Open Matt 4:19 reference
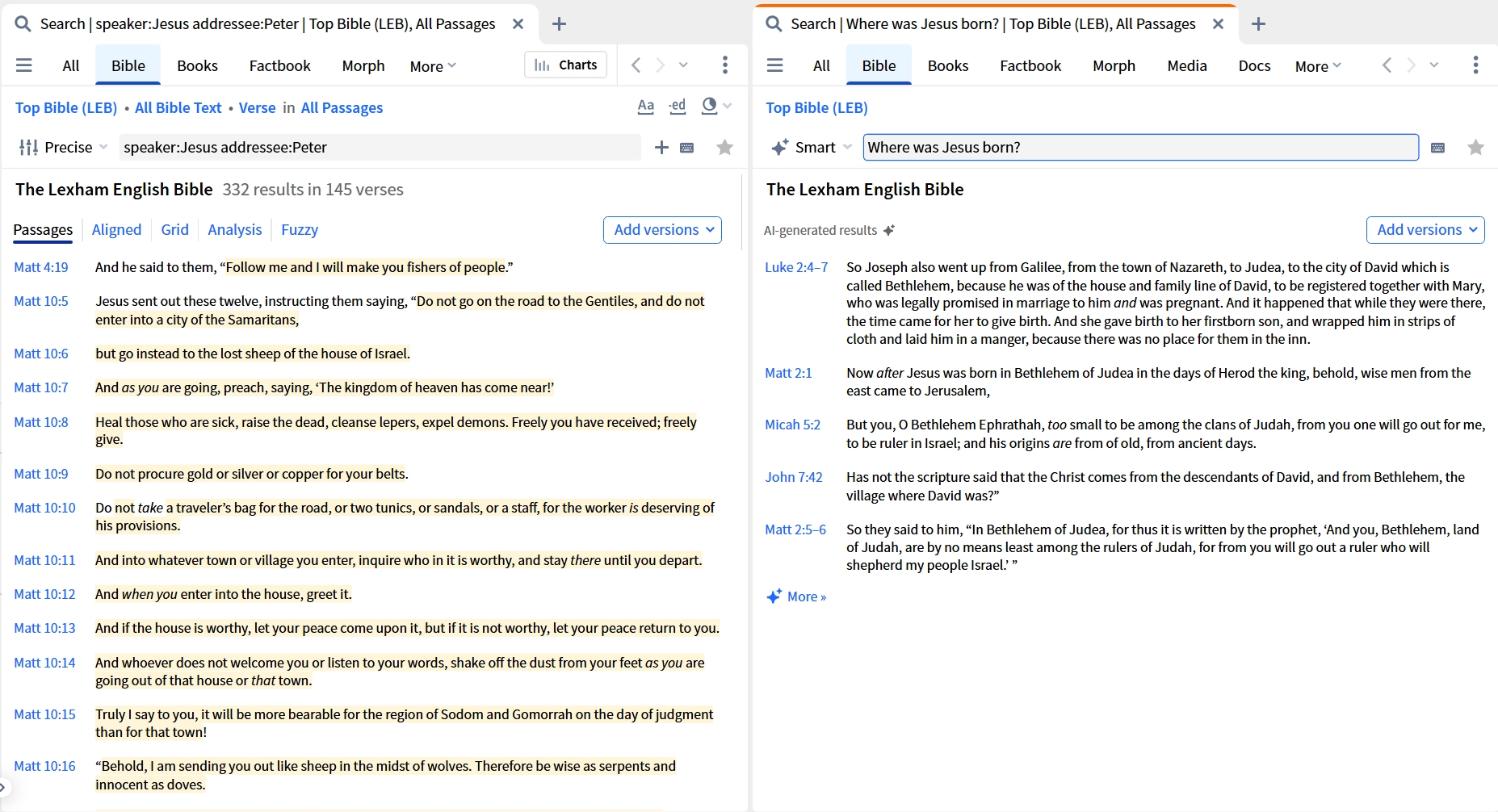This screenshot has height=812, width=1498. click(41, 267)
